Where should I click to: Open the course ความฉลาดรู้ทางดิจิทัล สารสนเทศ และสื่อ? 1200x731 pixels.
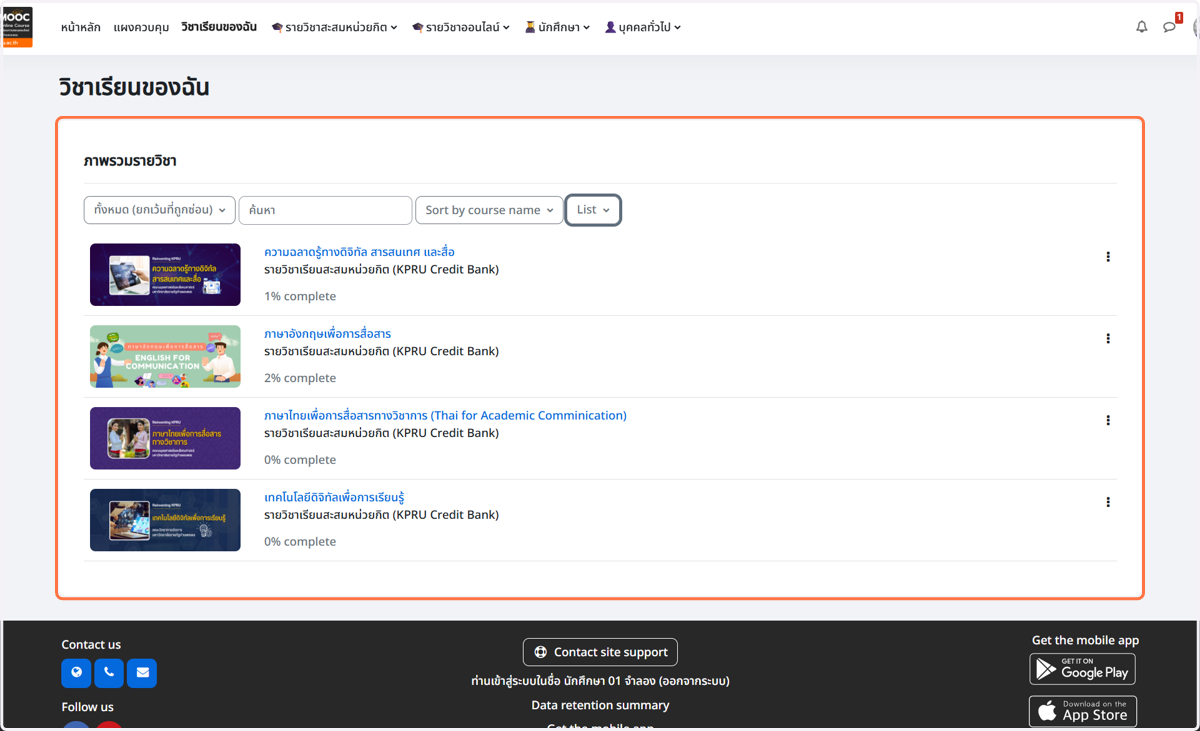359,252
